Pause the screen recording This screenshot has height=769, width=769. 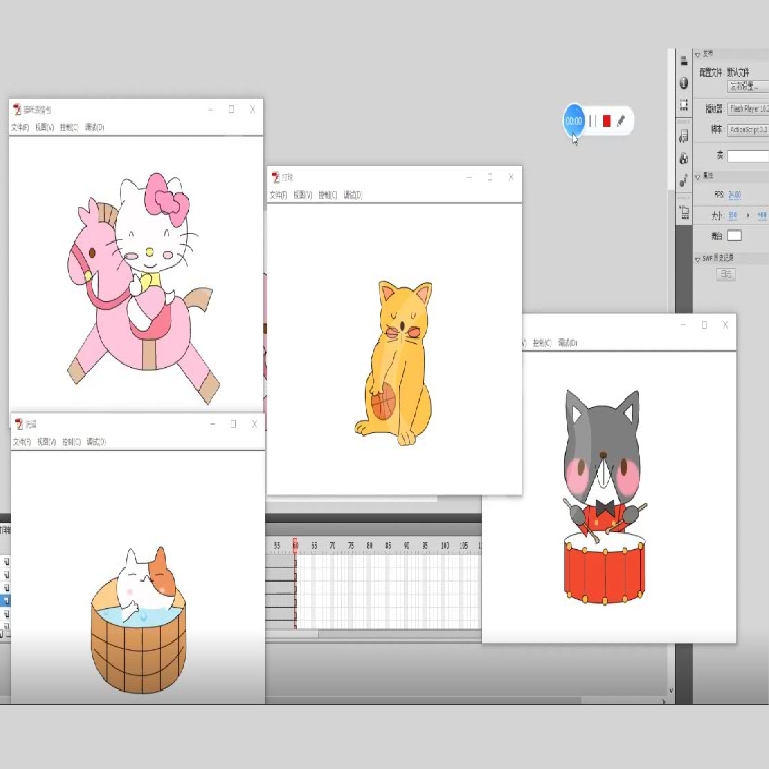coord(592,121)
